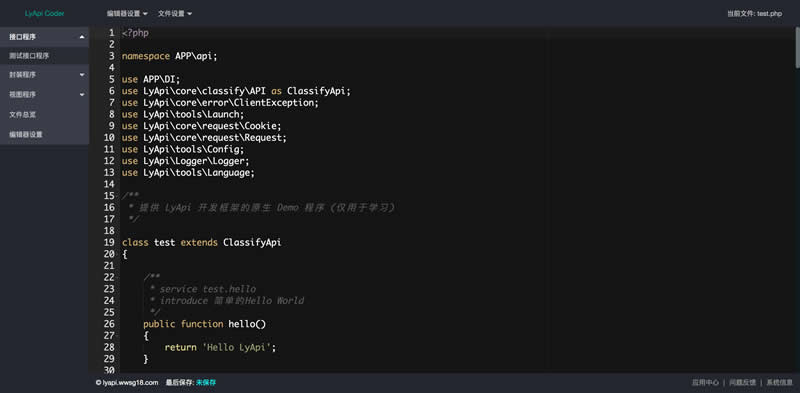Click the editor vertical scrollbar thumb
This screenshot has width=800, height=393.
point(797,47)
